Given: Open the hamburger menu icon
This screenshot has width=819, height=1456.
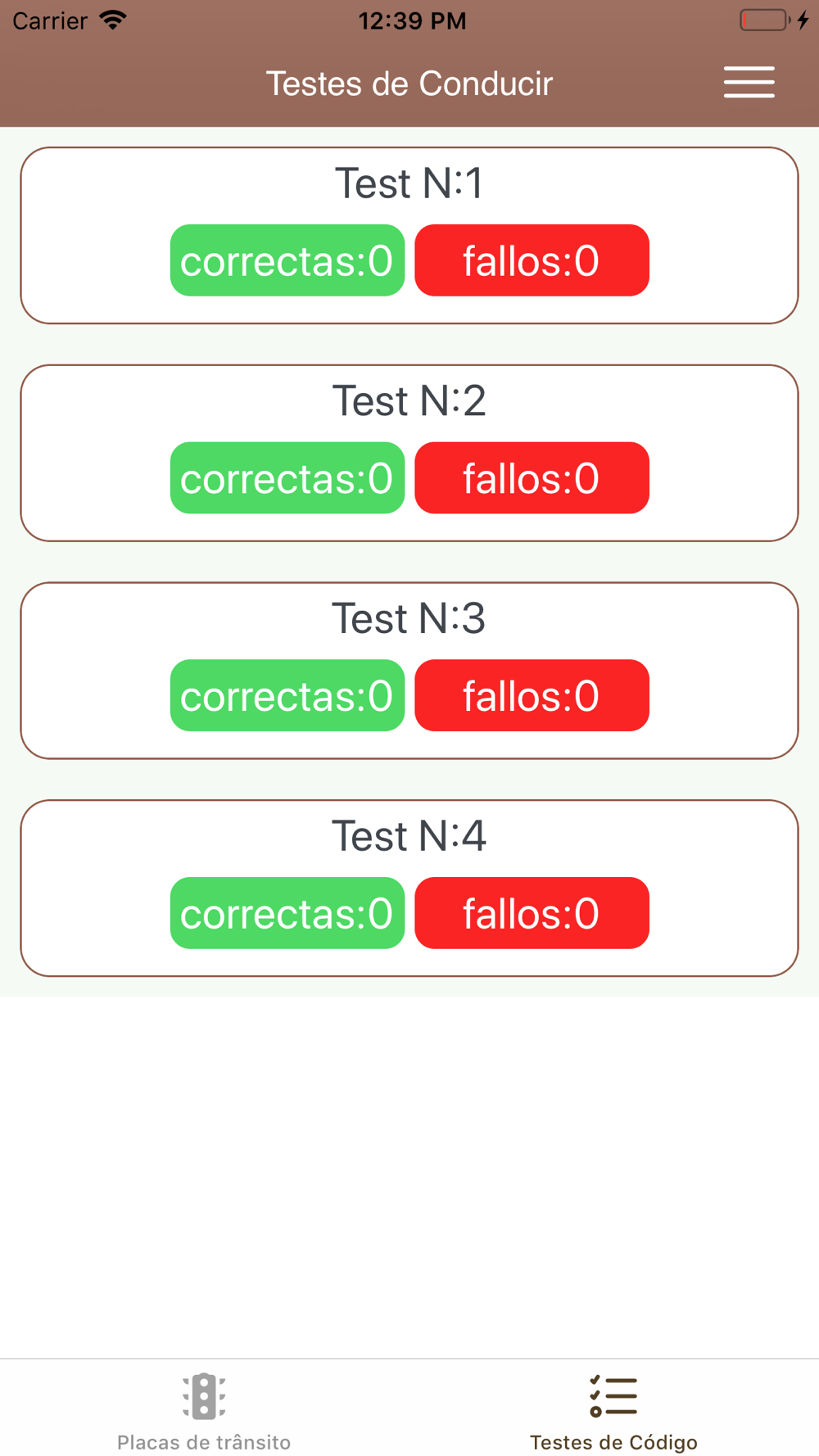Looking at the screenshot, I should point(749,83).
